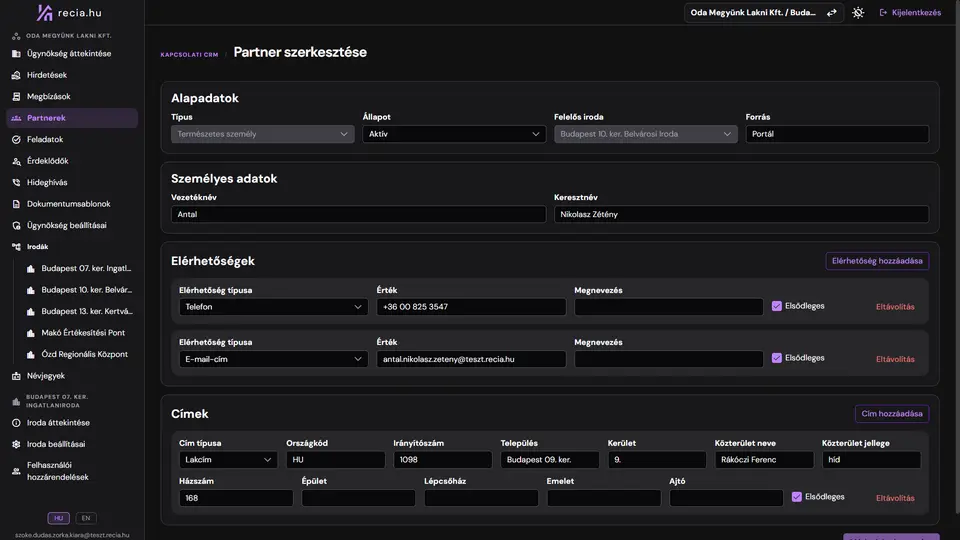Image resolution: width=960 pixels, height=540 pixels.
Task: Click building icon beside Ózd Regionális Központ
Action: [x=31, y=354]
